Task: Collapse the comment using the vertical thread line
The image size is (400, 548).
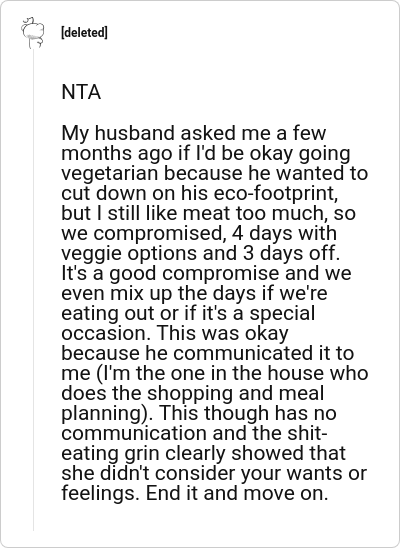Action: point(34,290)
